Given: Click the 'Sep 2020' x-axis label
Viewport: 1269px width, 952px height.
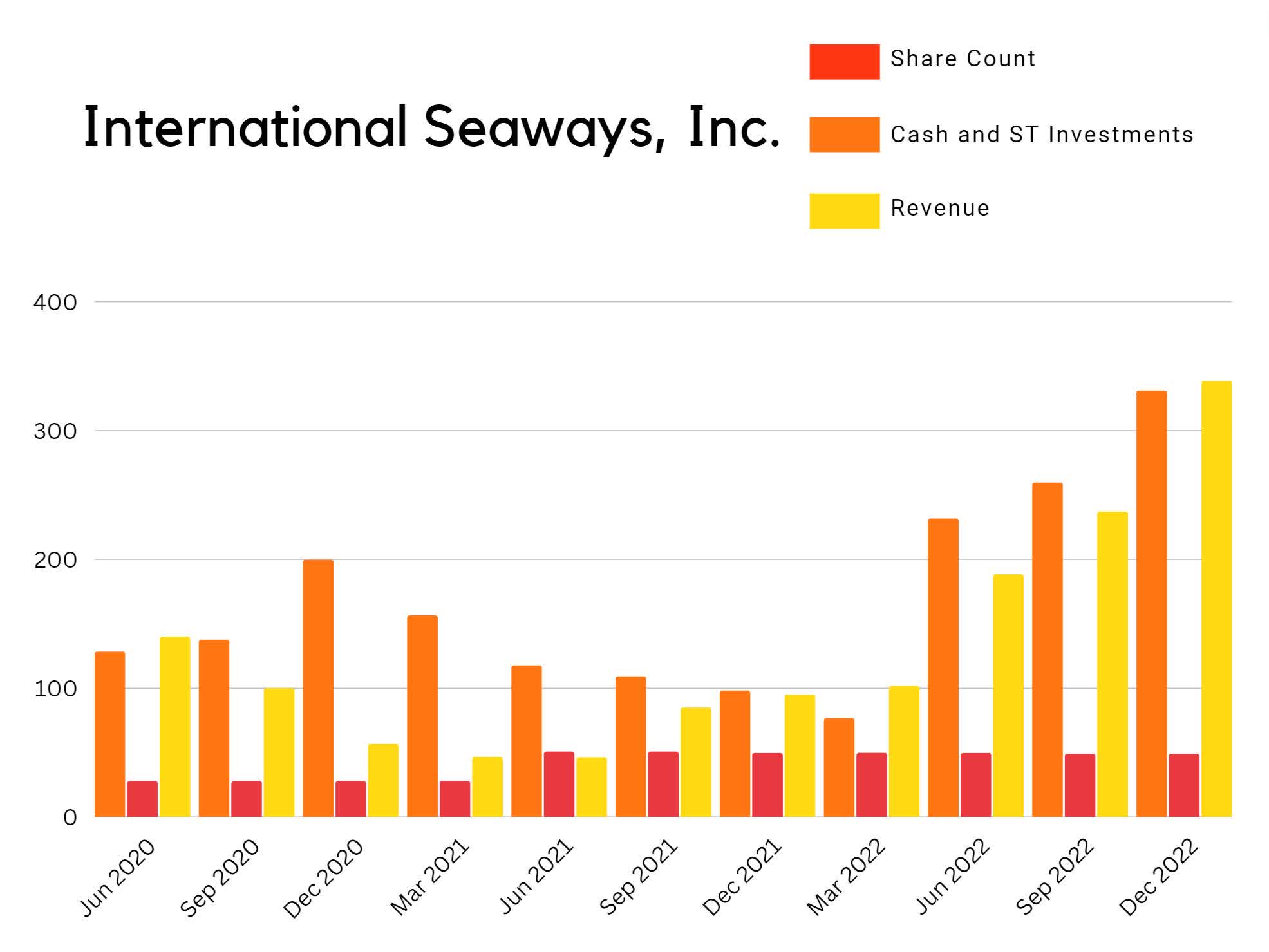Looking at the screenshot, I should 220,878.
